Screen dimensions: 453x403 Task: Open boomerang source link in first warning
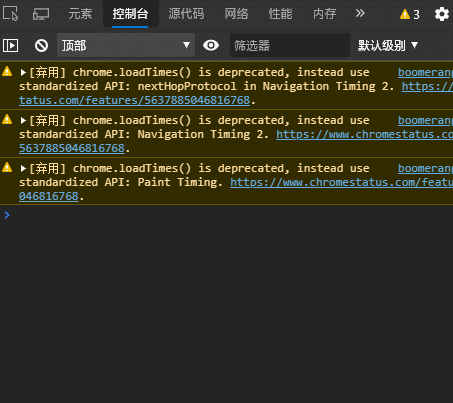[425, 72]
